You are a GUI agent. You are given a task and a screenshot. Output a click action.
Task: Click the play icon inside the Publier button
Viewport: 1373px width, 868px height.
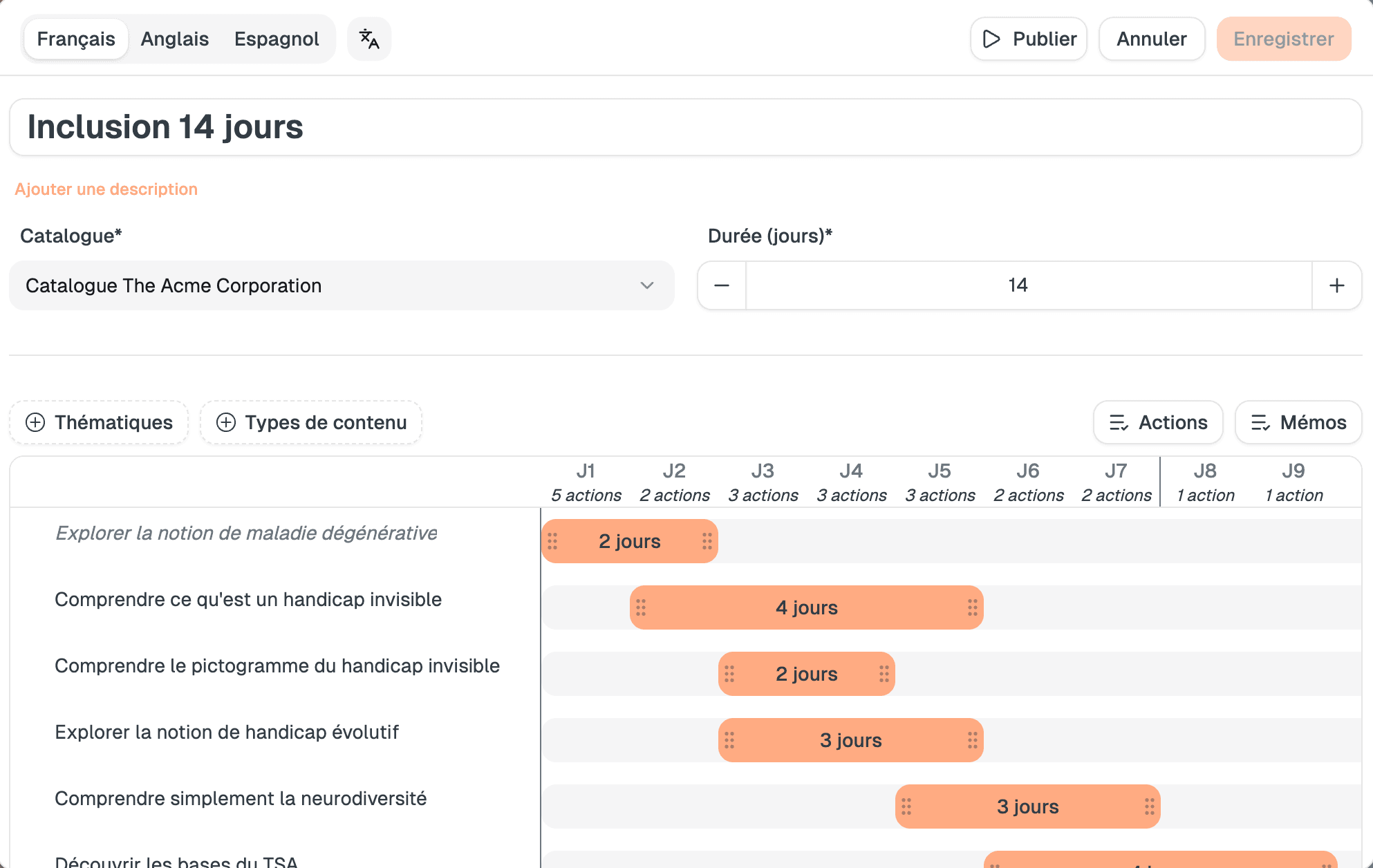pos(991,39)
